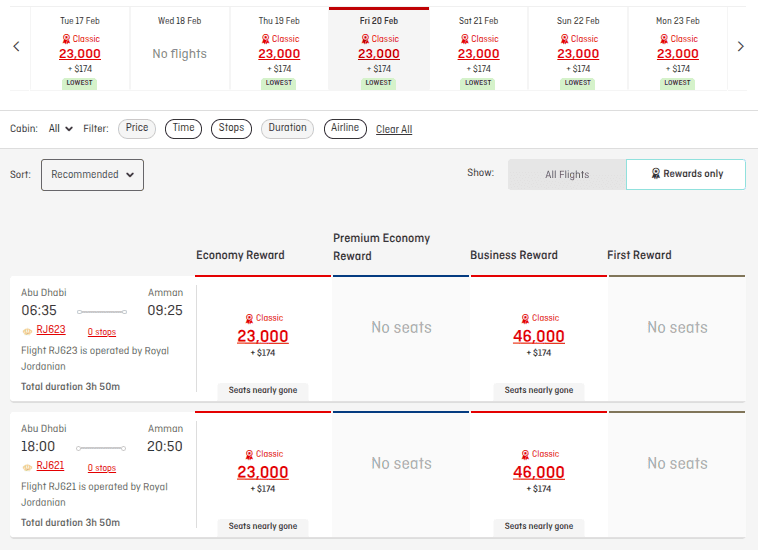Open flight RJ623 details link

tap(51, 330)
